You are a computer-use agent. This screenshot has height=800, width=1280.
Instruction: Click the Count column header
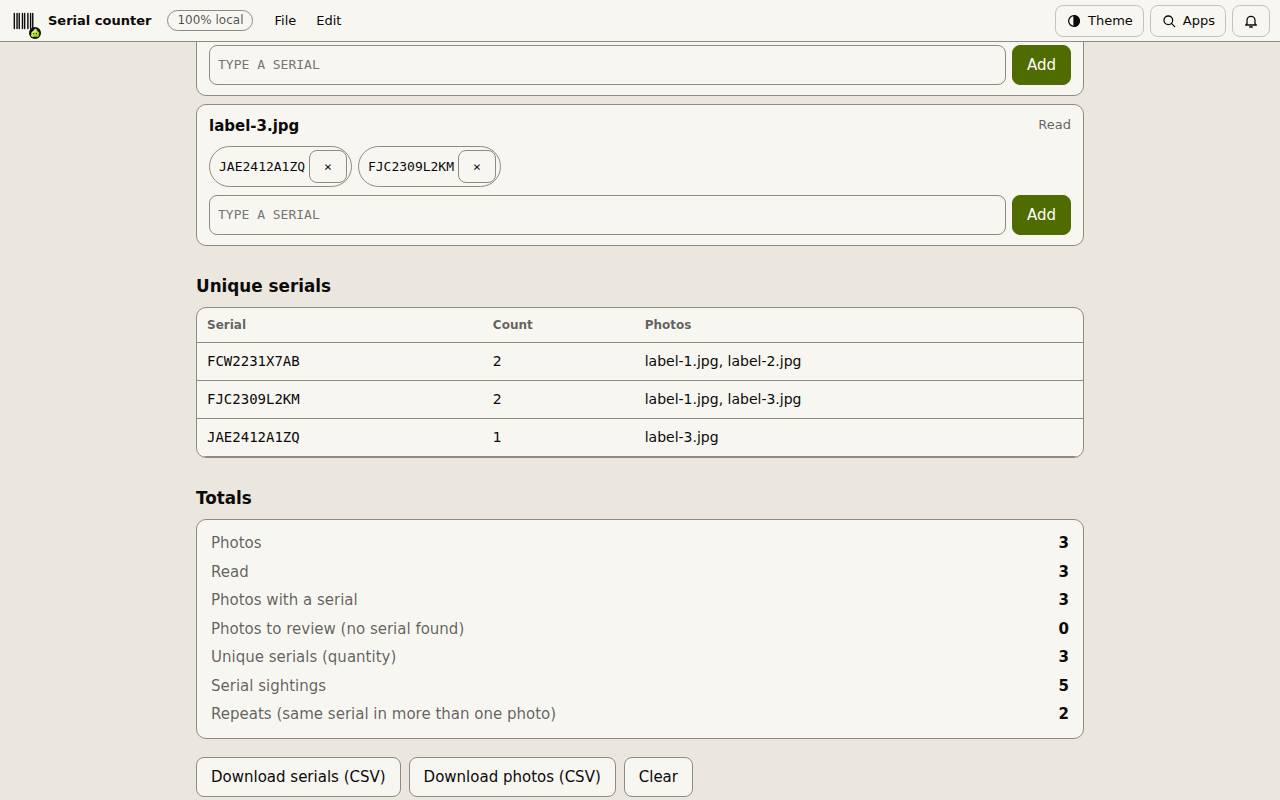pos(512,325)
